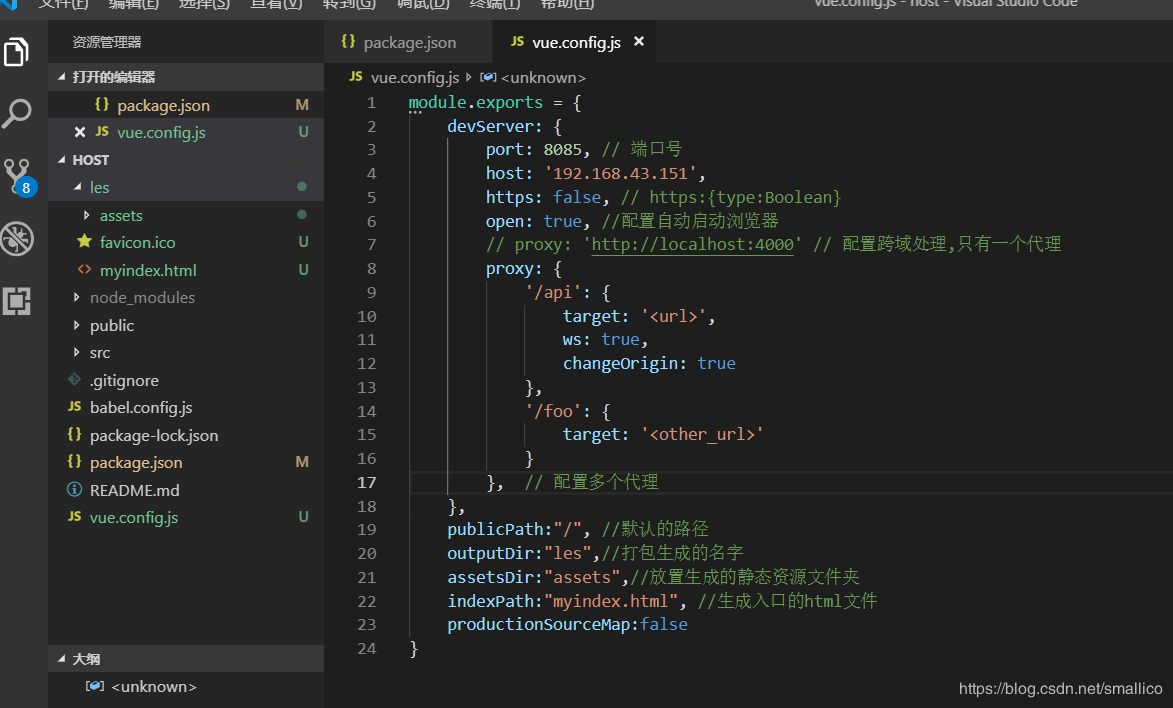Viewport: 1173px width, 708px height.
Task: Click the HTML icon beside myindex.html
Action: (84, 269)
